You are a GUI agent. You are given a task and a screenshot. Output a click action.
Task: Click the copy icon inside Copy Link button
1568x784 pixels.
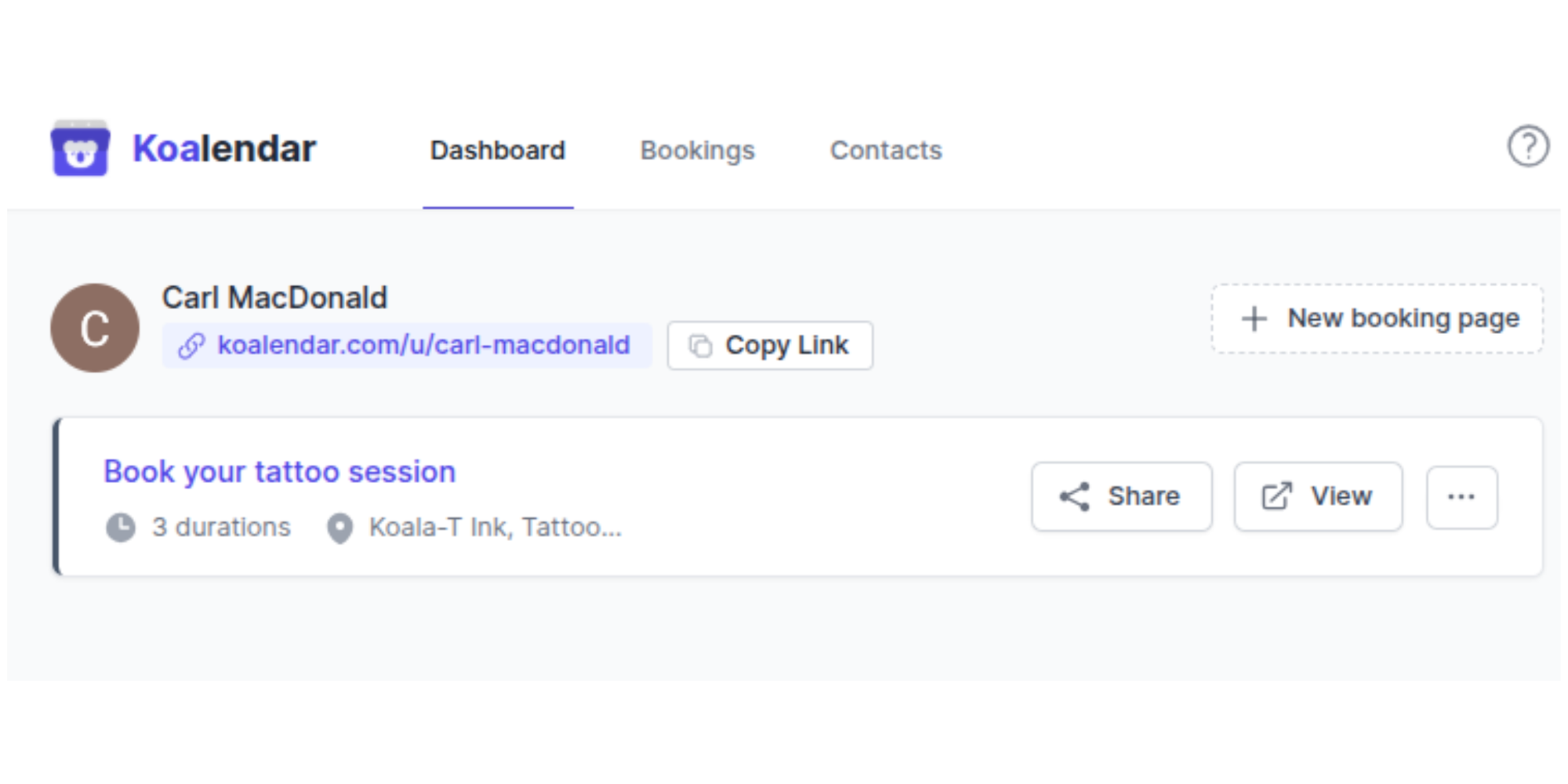(x=700, y=345)
